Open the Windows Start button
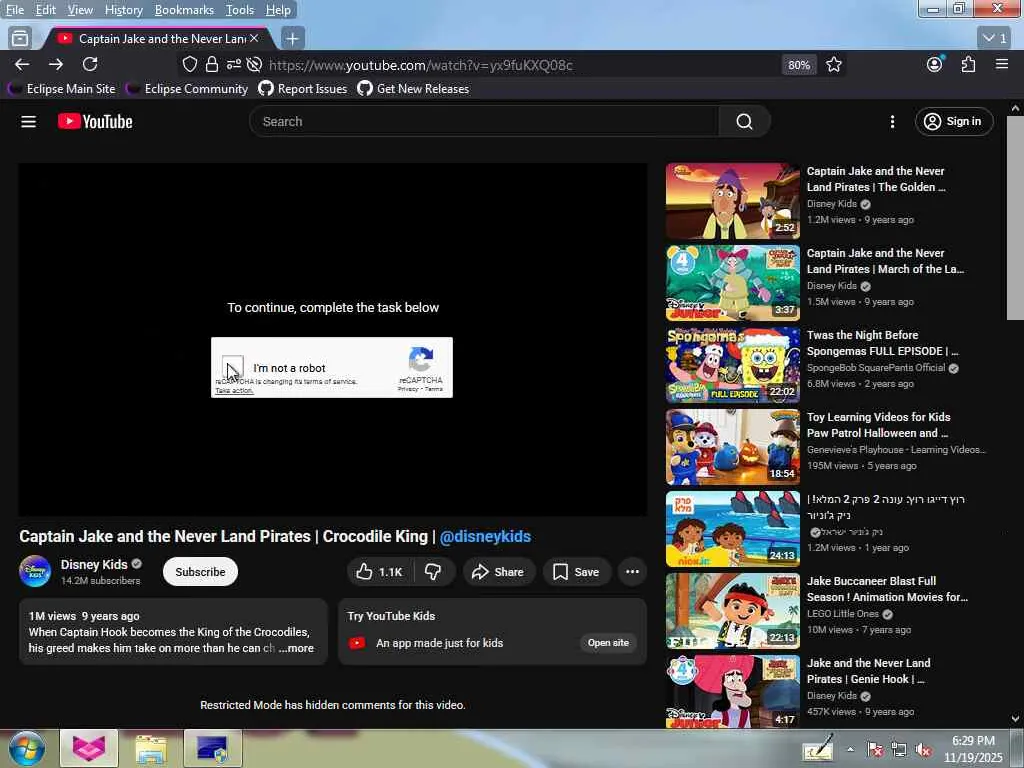Viewport: 1024px width, 768px height. click(x=27, y=748)
